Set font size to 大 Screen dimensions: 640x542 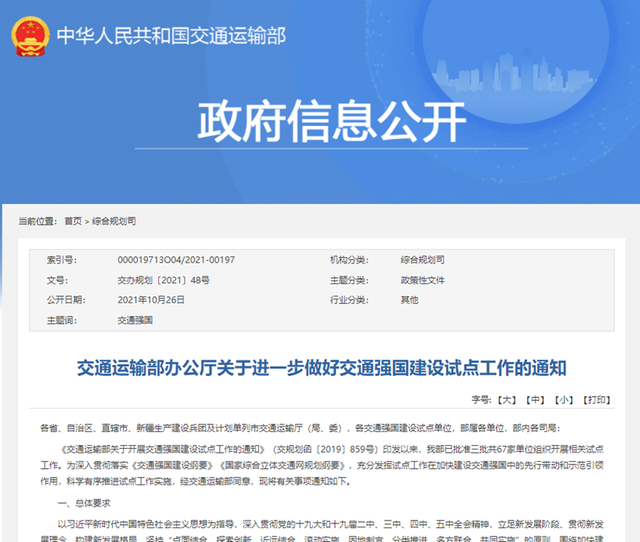pyautogui.click(x=507, y=400)
